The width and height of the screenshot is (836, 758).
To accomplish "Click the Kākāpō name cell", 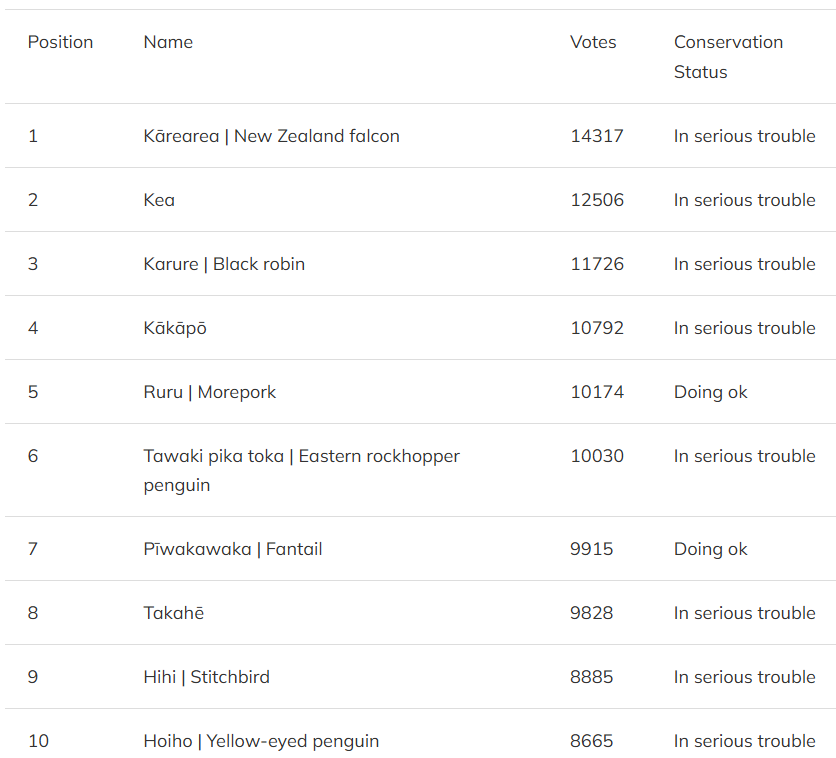I will 175,328.
